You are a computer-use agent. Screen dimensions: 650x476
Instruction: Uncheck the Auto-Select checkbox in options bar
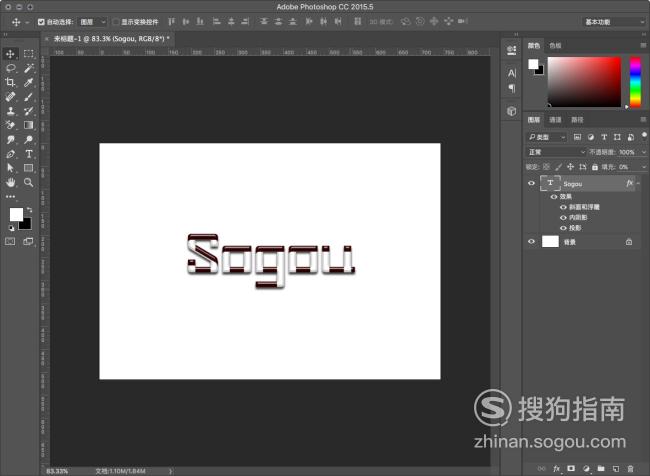pos(41,22)
